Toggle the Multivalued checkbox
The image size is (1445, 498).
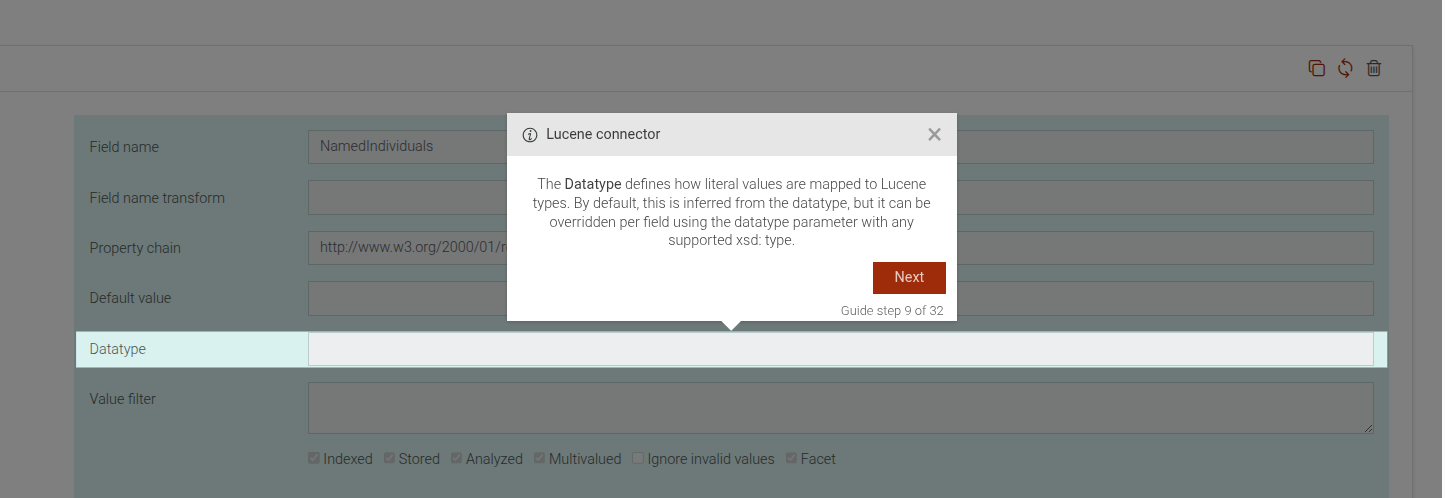tap(540, 459)
